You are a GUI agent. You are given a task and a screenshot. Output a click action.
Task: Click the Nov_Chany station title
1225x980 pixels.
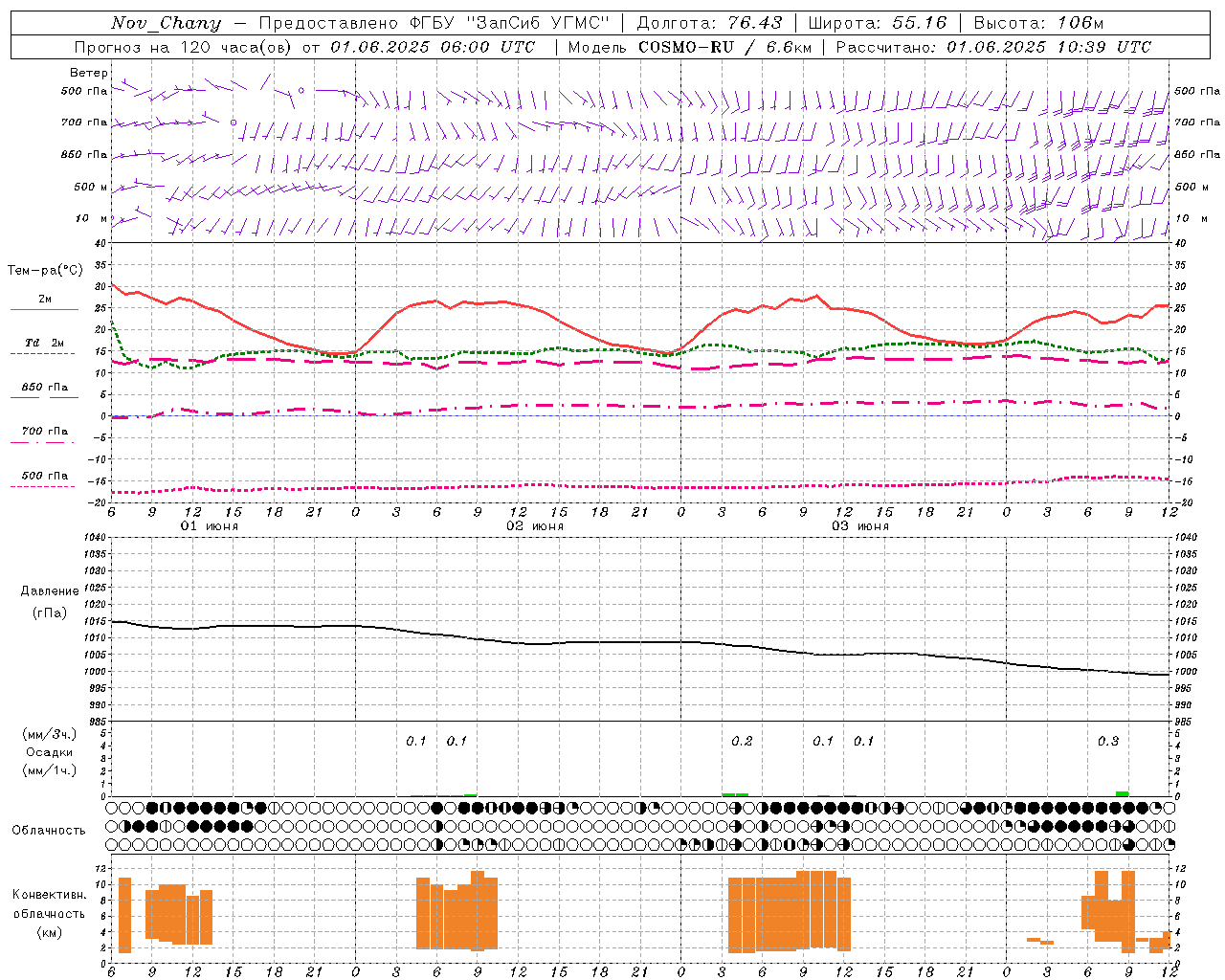[x=166, y=23]
